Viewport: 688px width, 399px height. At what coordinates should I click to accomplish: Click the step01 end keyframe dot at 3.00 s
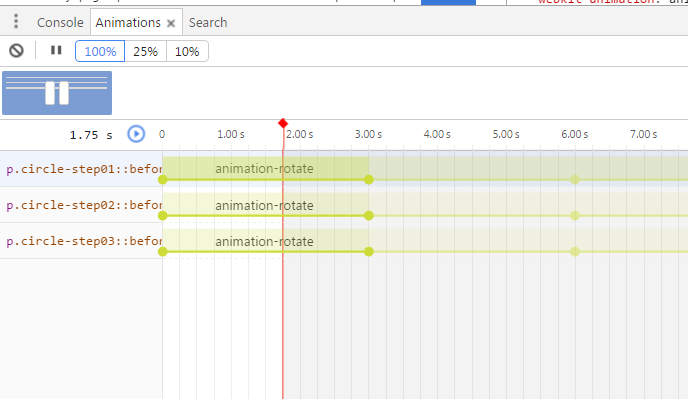pos(369,180)
